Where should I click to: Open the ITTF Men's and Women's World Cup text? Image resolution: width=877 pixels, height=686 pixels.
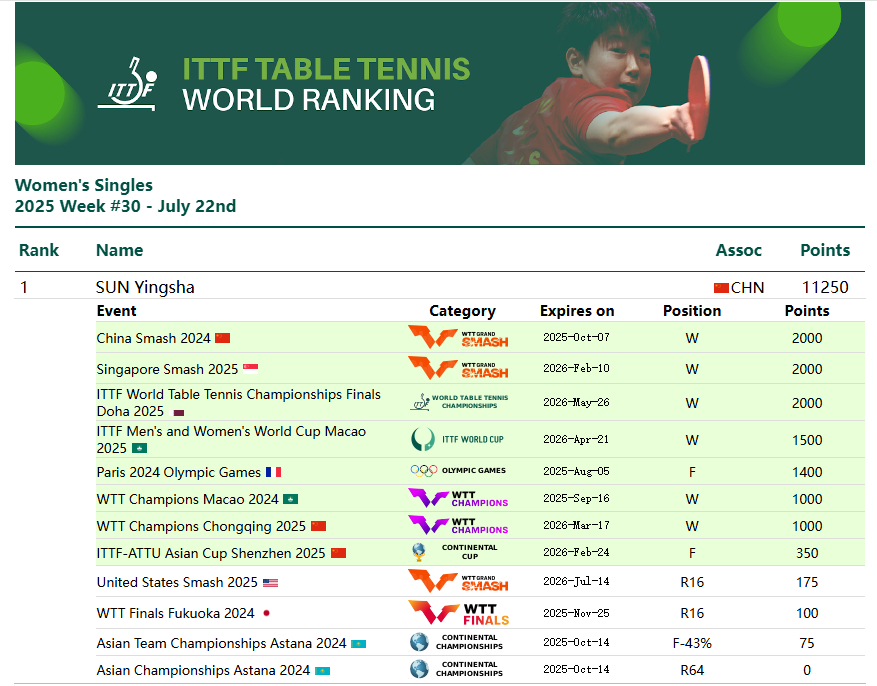pyautogui.click(x=231, y=439)
